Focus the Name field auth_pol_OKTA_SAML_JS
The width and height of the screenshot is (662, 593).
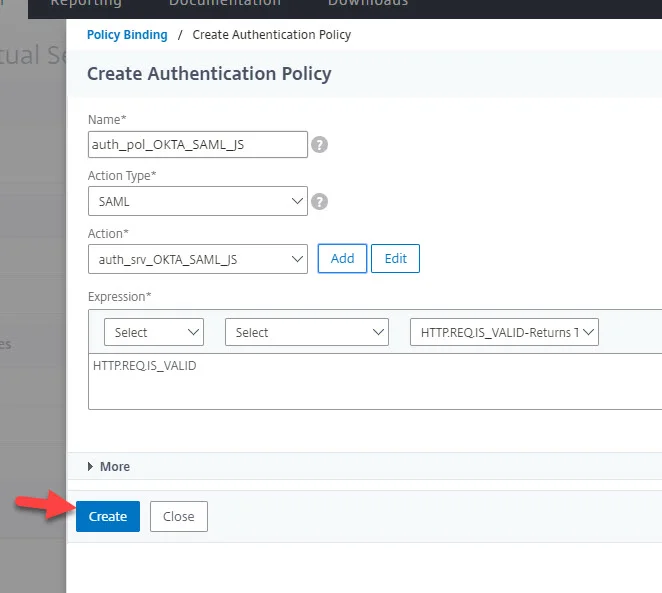(x=198, y=144)
